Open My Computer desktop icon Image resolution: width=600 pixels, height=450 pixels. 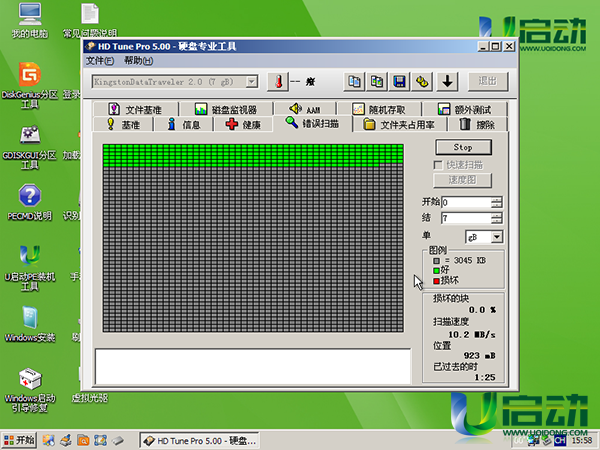coord(29,21)
